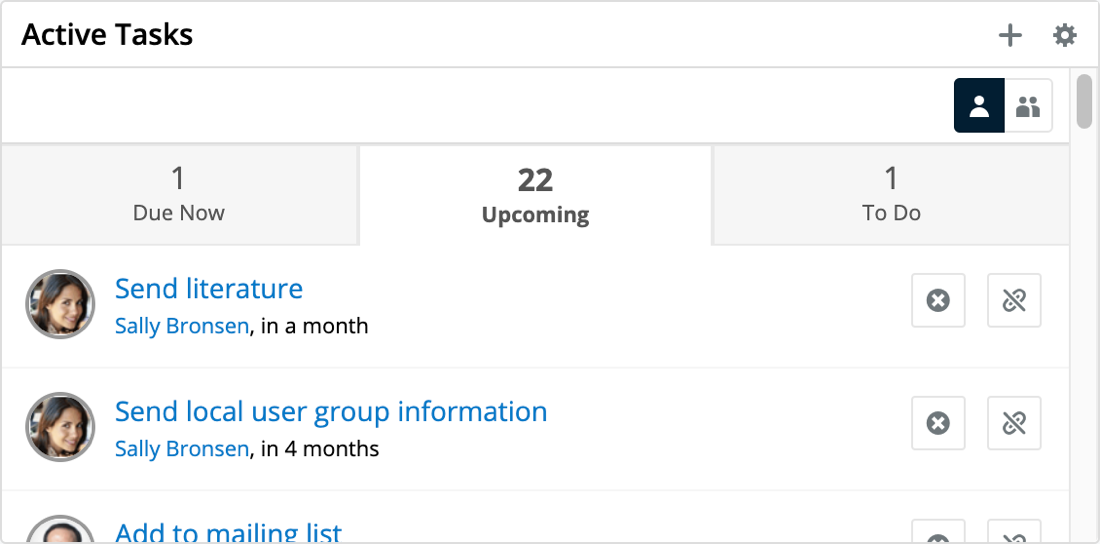Switch to the Due Now tab
This screenshot has height=544, width=1100.
point(179,195)
